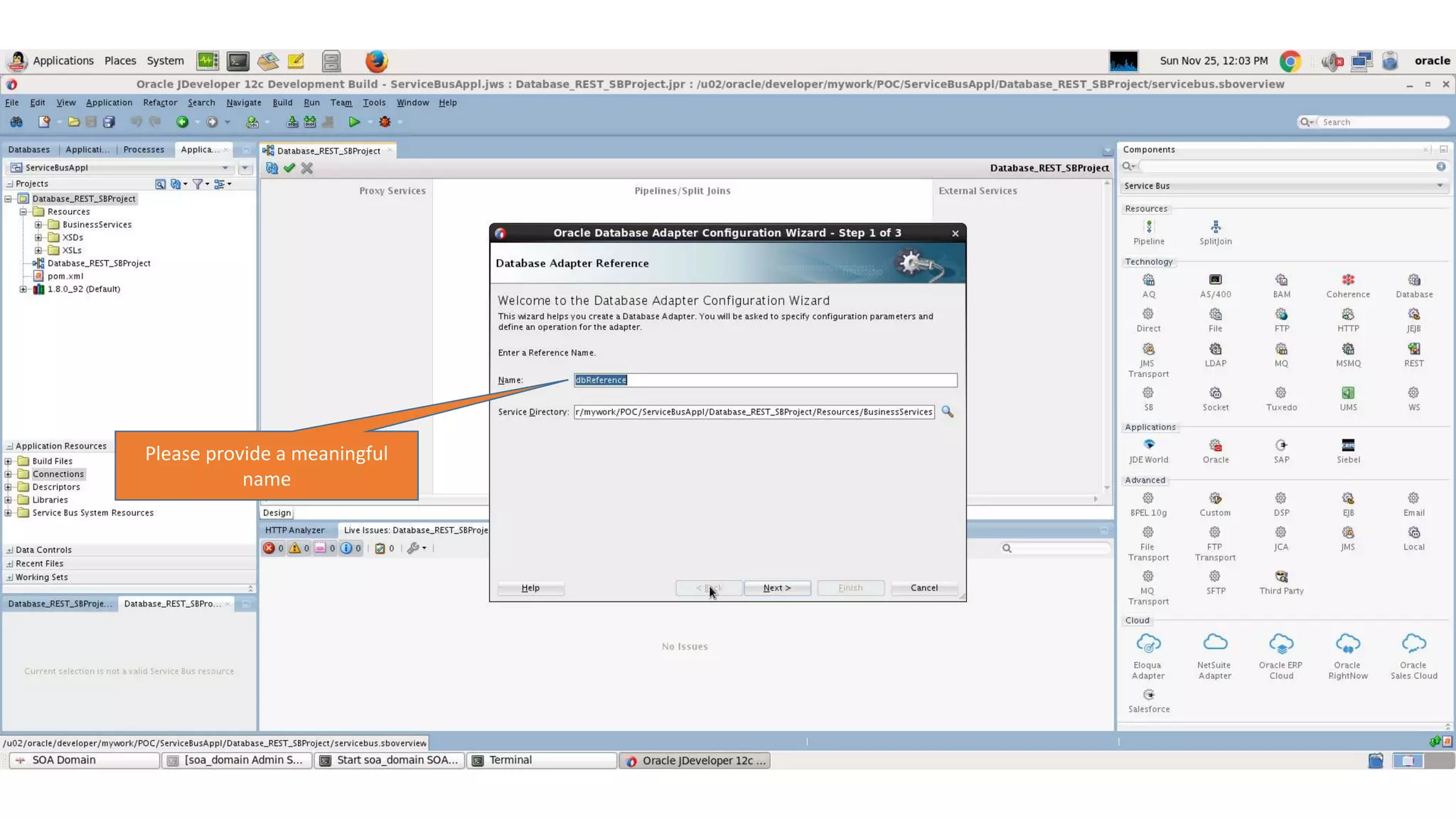Select pom.xml in the Projects tree
The image size is (1456, 819).
point(65,276)
